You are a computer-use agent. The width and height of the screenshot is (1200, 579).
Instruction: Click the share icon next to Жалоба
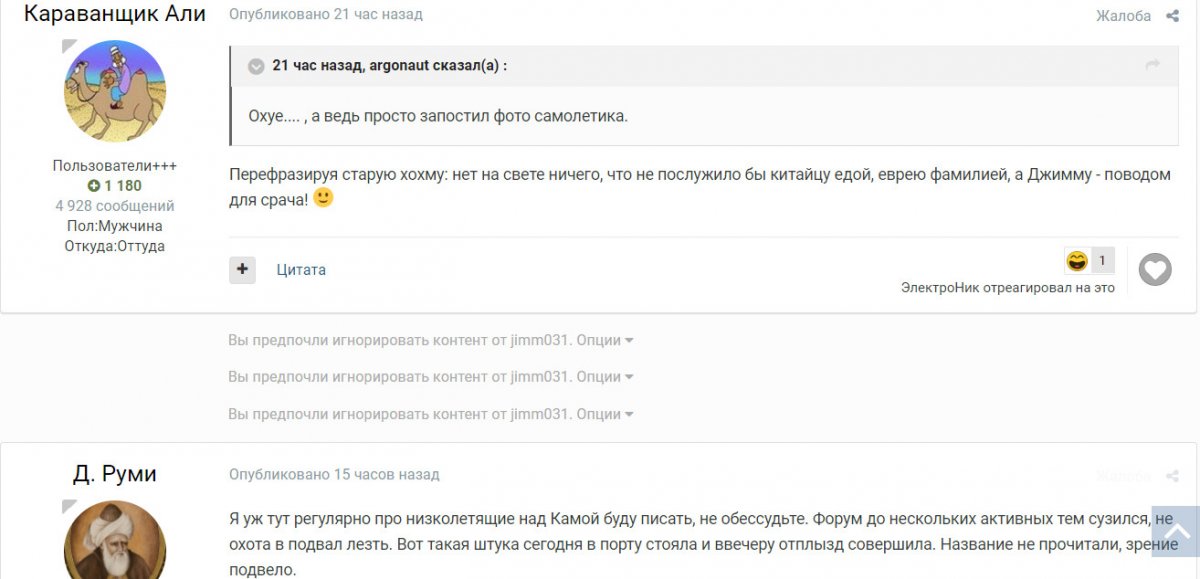pyautogui.click(x=1172, y=16)
